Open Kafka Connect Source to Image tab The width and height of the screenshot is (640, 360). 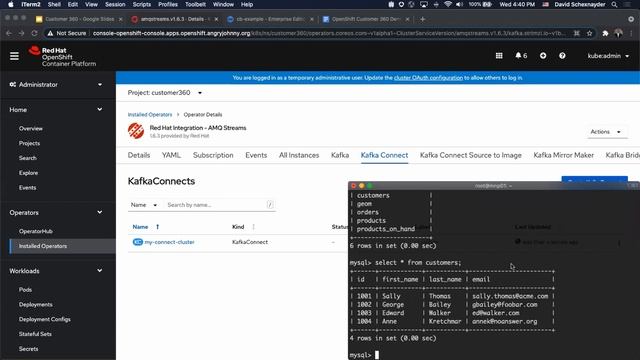471,155
